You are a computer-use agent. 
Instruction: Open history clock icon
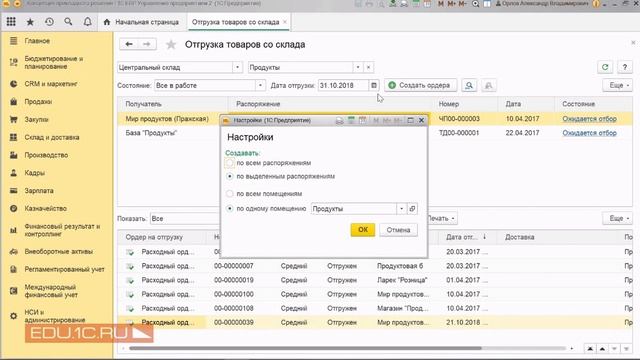point(49,22)
